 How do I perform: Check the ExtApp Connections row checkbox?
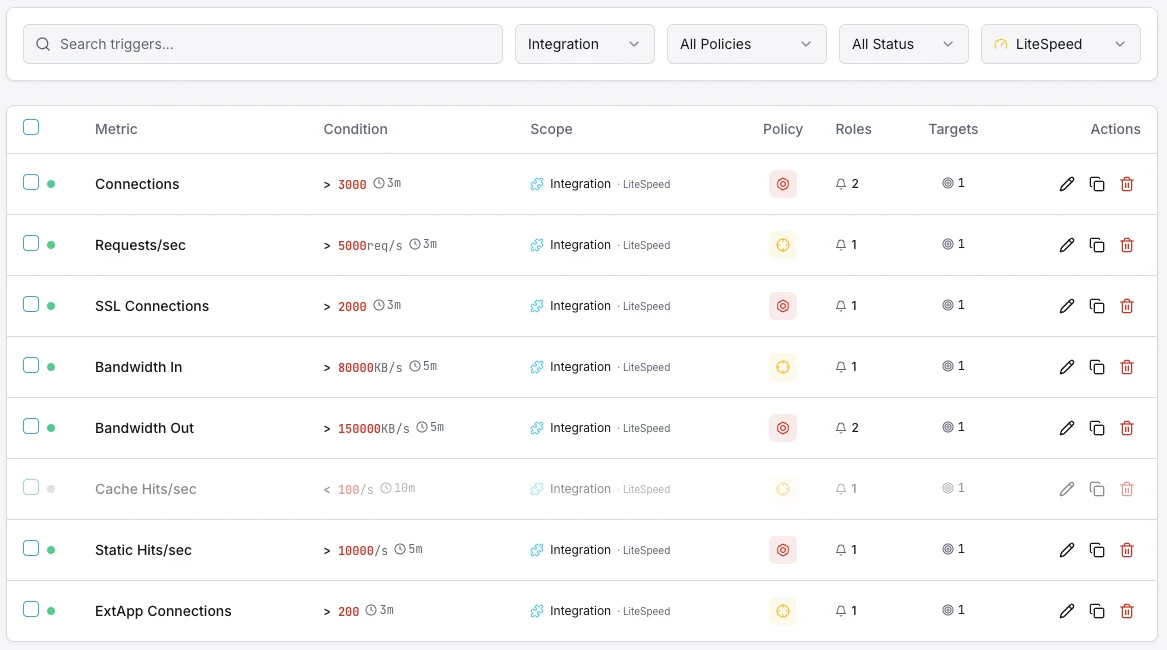pos(31,610)
